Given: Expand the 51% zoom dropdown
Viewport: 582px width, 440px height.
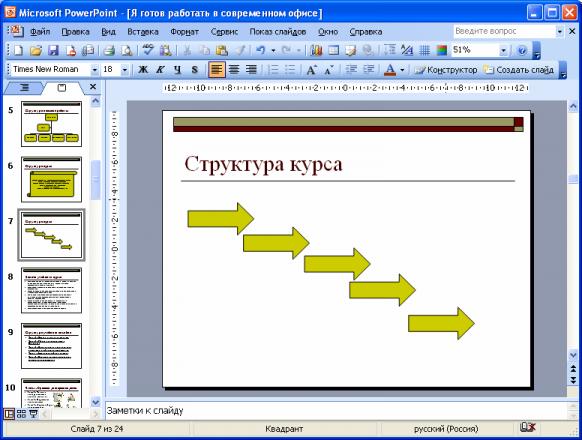Looking at the screenshot, I should [503, 50].
